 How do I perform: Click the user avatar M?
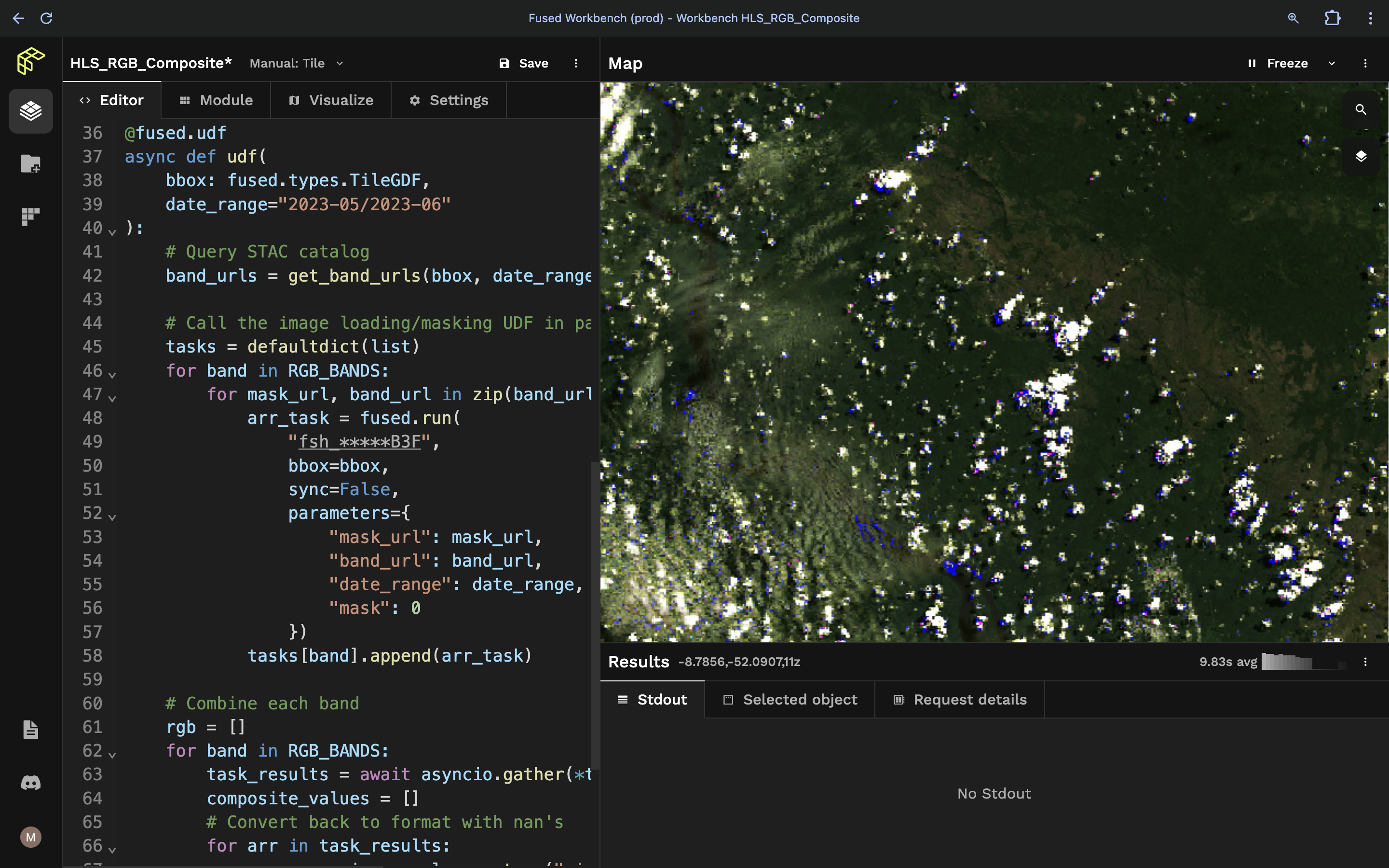[30, 837]
